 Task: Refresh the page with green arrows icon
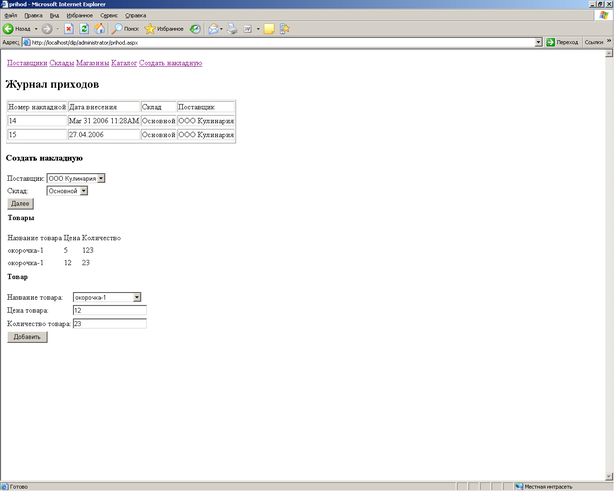coord(84,29)
